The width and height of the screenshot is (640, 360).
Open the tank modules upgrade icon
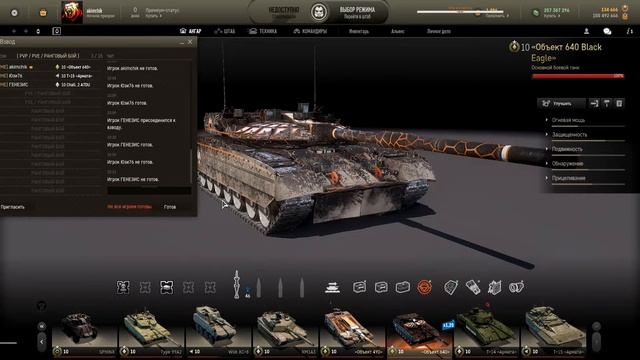tap(333, 287)
